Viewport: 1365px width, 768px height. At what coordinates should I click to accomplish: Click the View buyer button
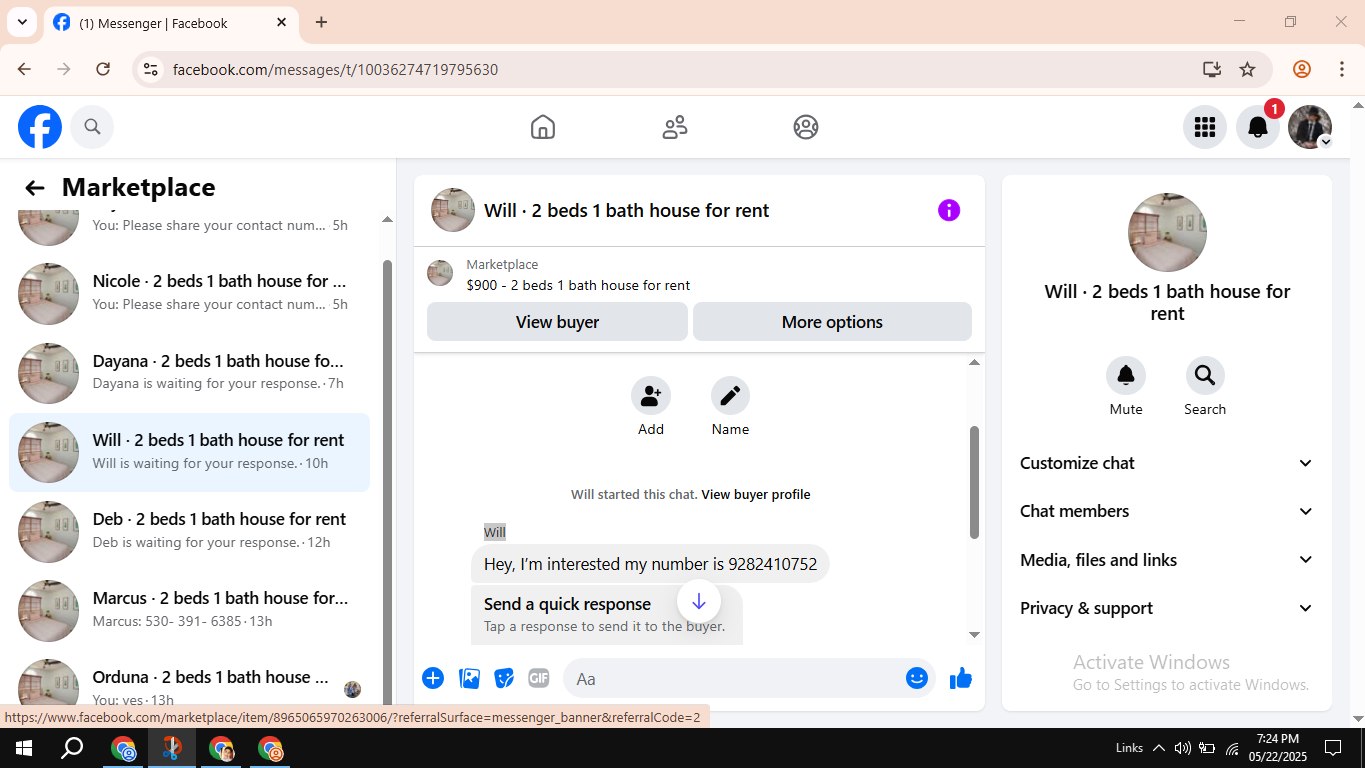point(557,322)
